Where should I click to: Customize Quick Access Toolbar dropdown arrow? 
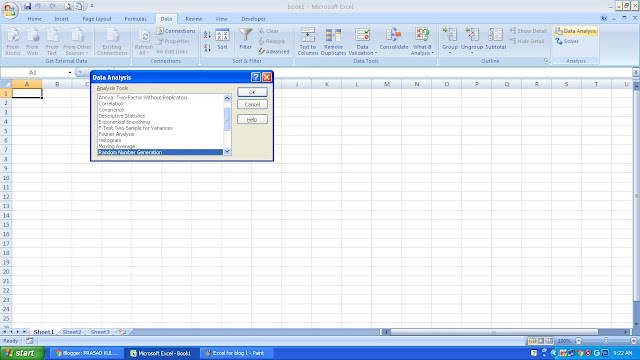pos(92,6)
